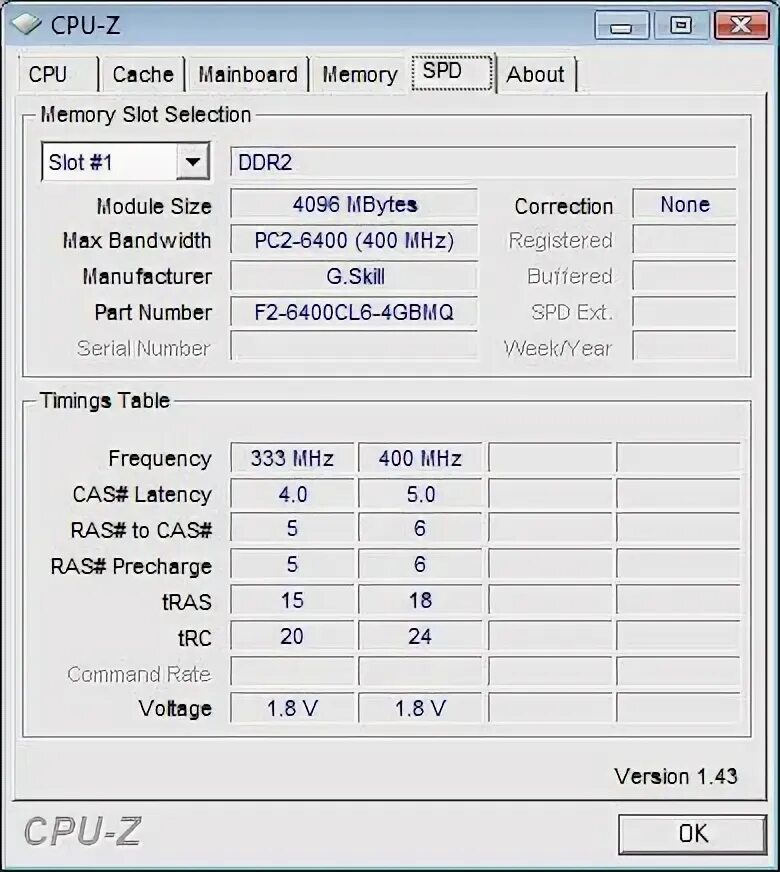
Task: Maximize the CPU-Z window
Action: [681, 25]
